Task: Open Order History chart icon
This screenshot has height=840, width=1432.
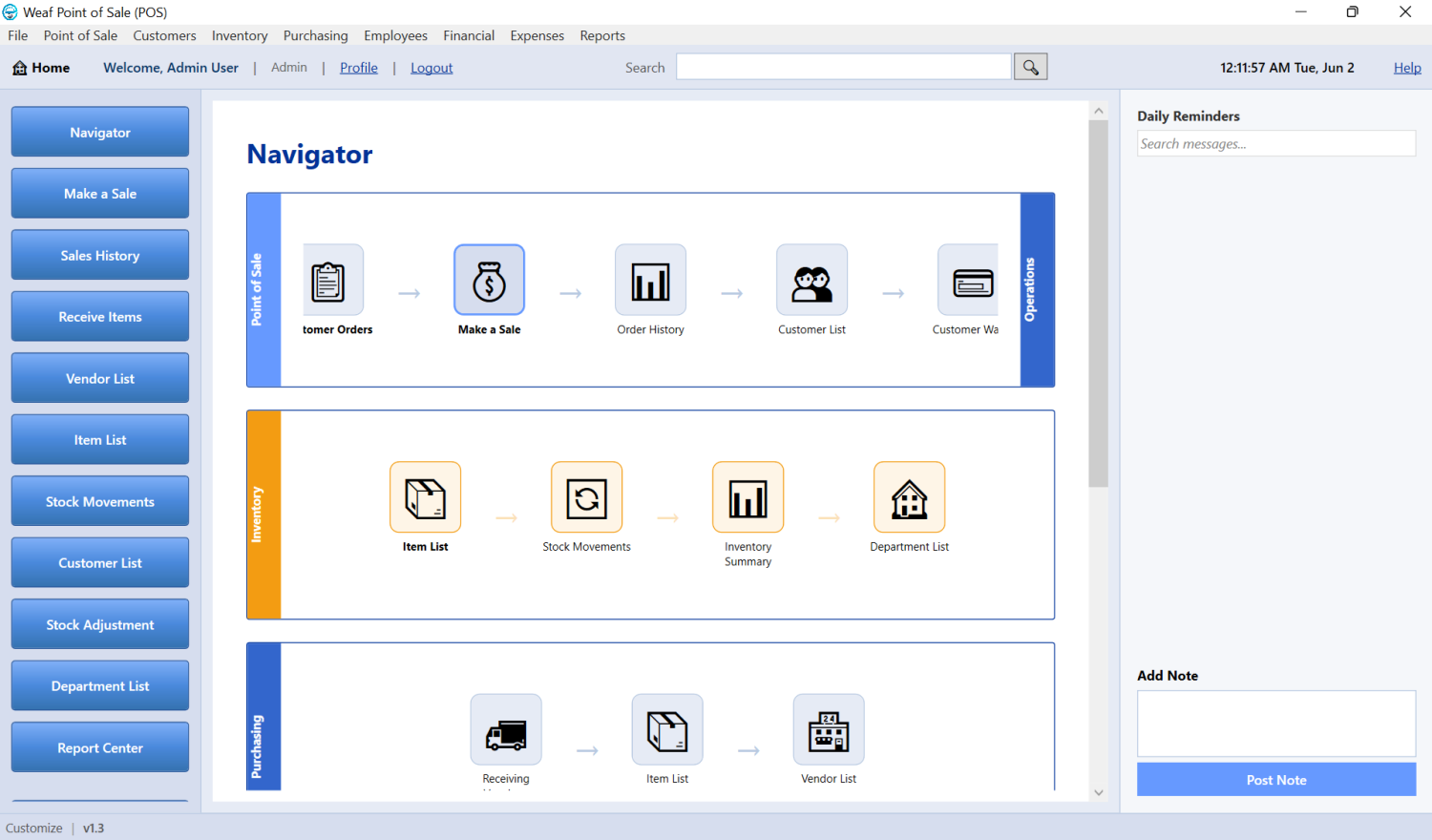Action: (x=650, y=280)
